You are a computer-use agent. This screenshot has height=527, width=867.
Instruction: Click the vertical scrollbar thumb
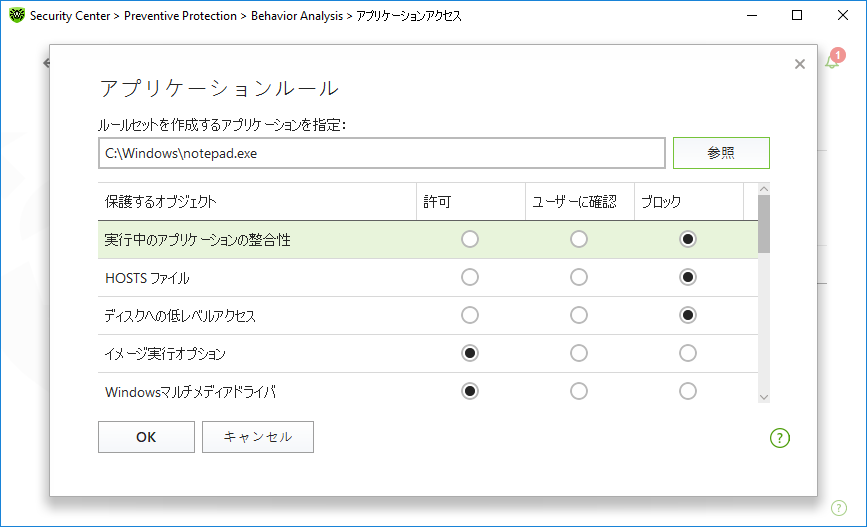(764, 224)
